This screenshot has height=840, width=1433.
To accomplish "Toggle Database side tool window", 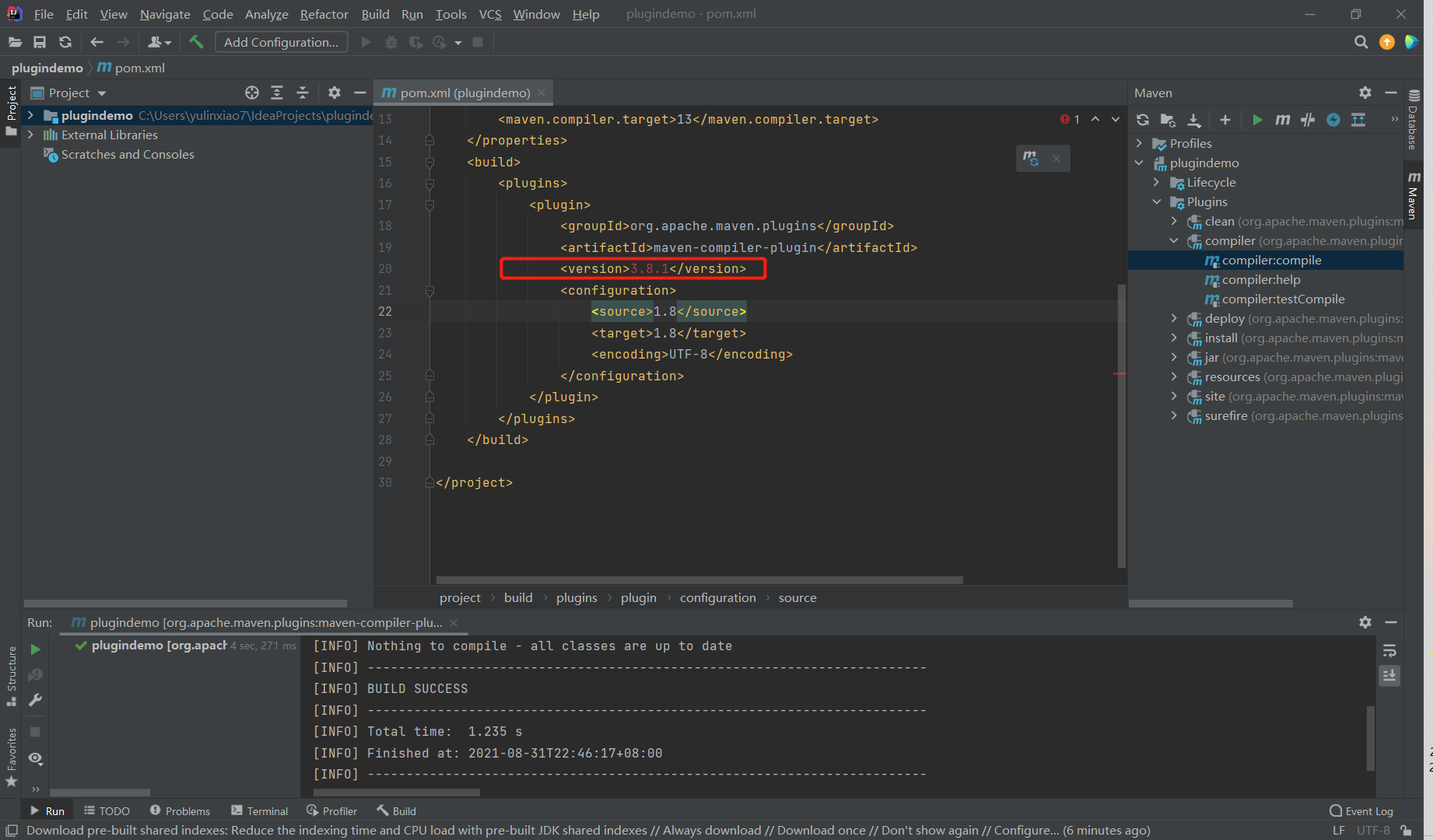I will 1414,119.
